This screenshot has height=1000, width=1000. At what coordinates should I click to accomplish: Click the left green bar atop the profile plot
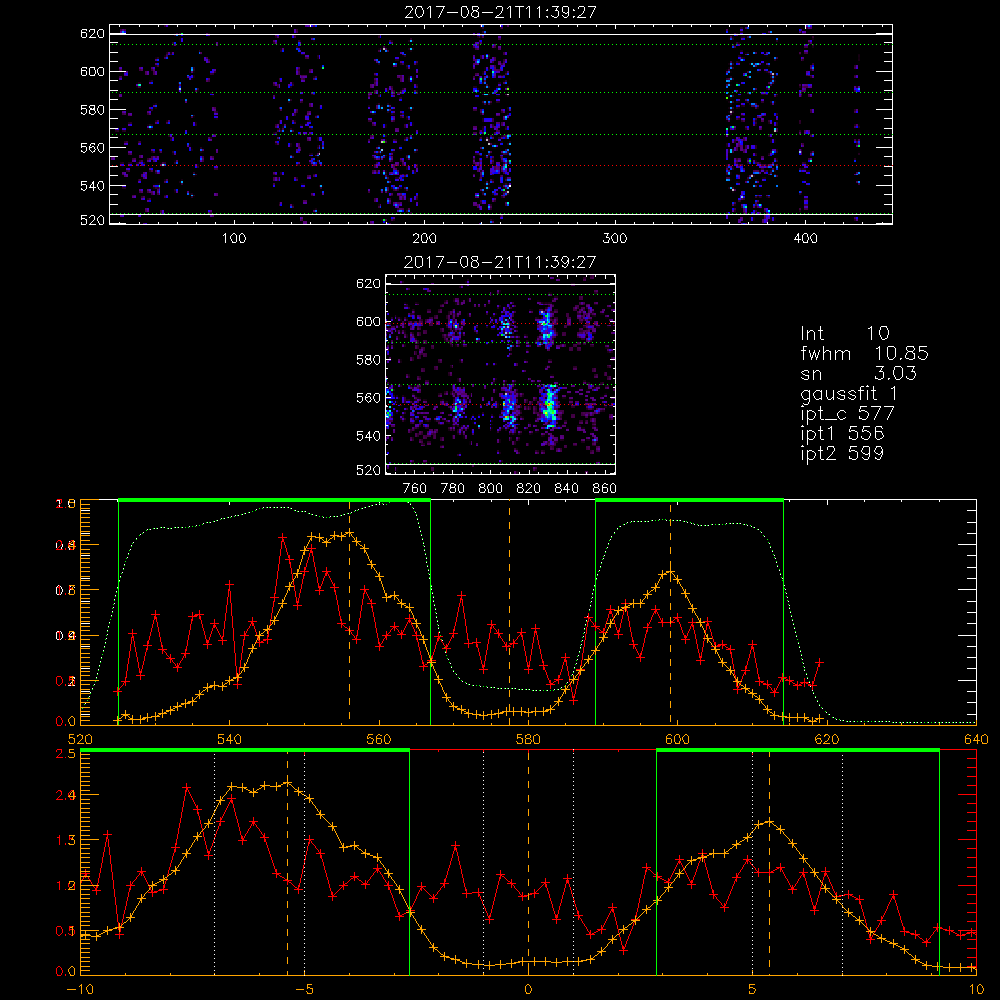[274, 500]
